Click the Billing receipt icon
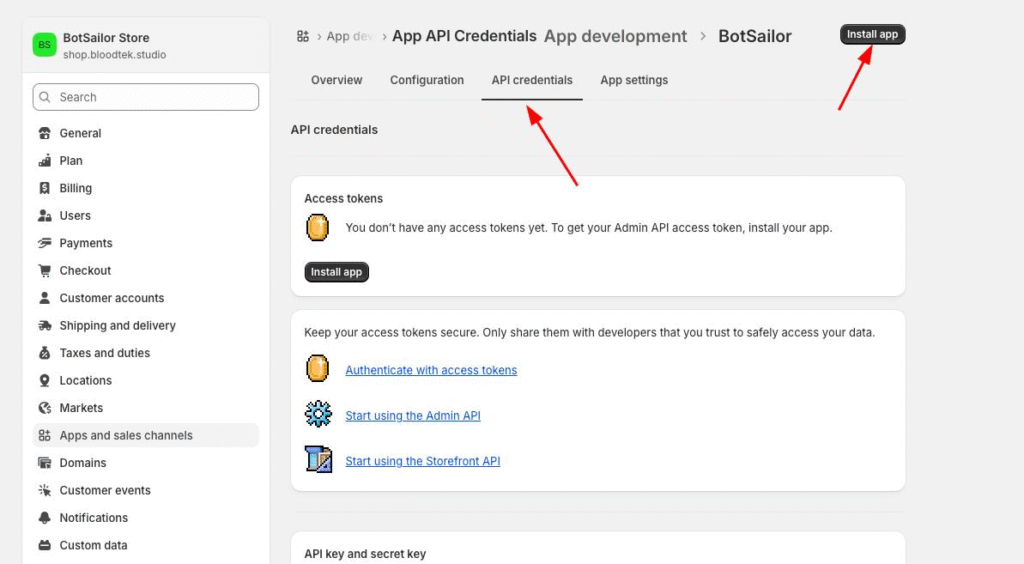 click(44, 188)
